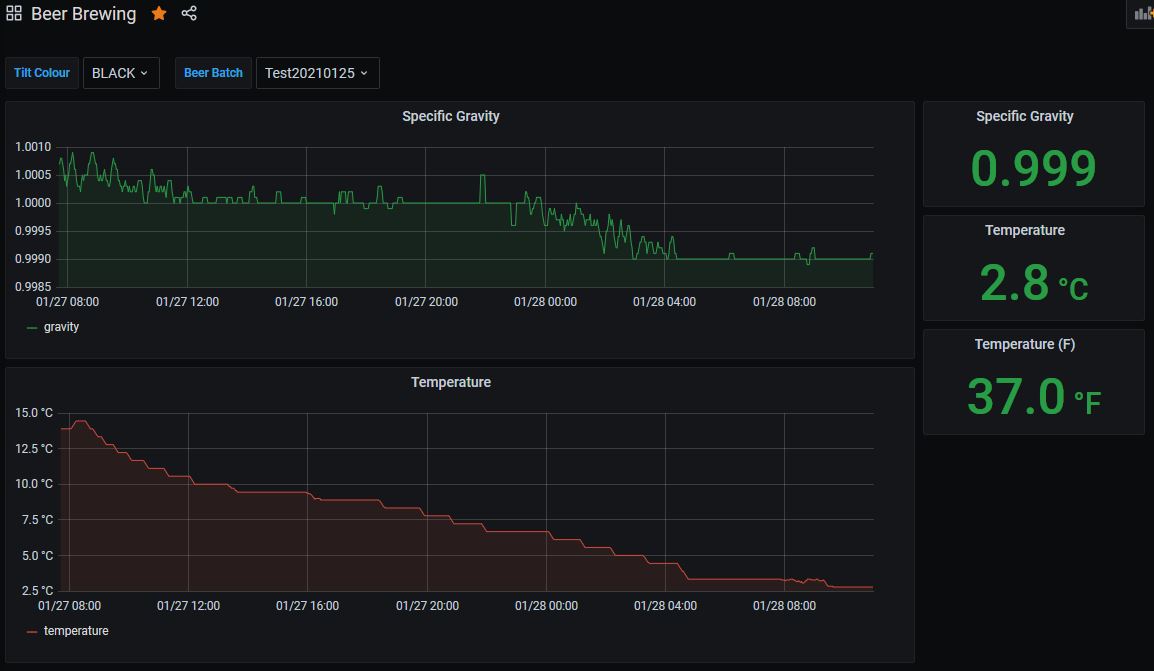The width and height of the screenshot is (1154, 671).
Task: Open the Specific Gravity stat panel title menu
Action: (x=1024, y=116)
